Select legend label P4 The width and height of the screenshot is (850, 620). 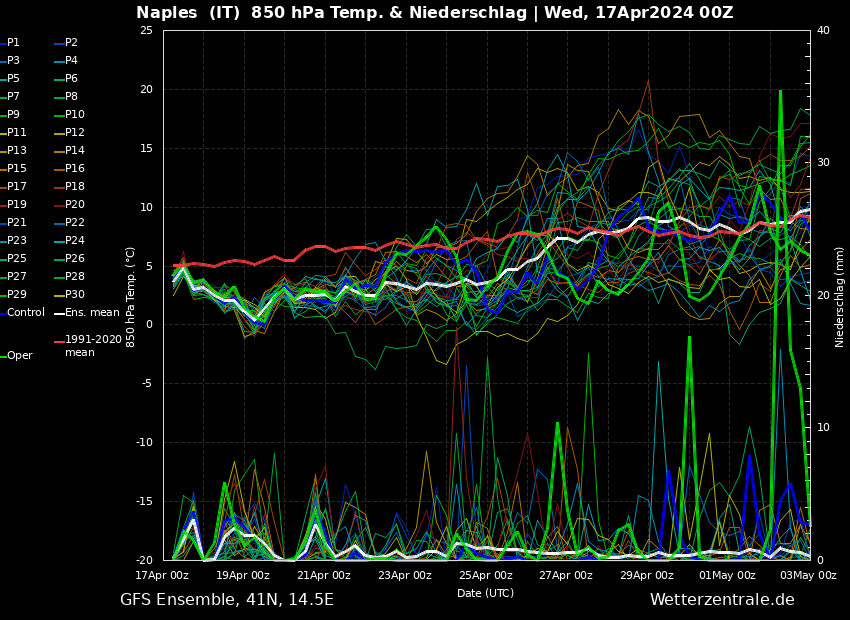click(66, 60)
